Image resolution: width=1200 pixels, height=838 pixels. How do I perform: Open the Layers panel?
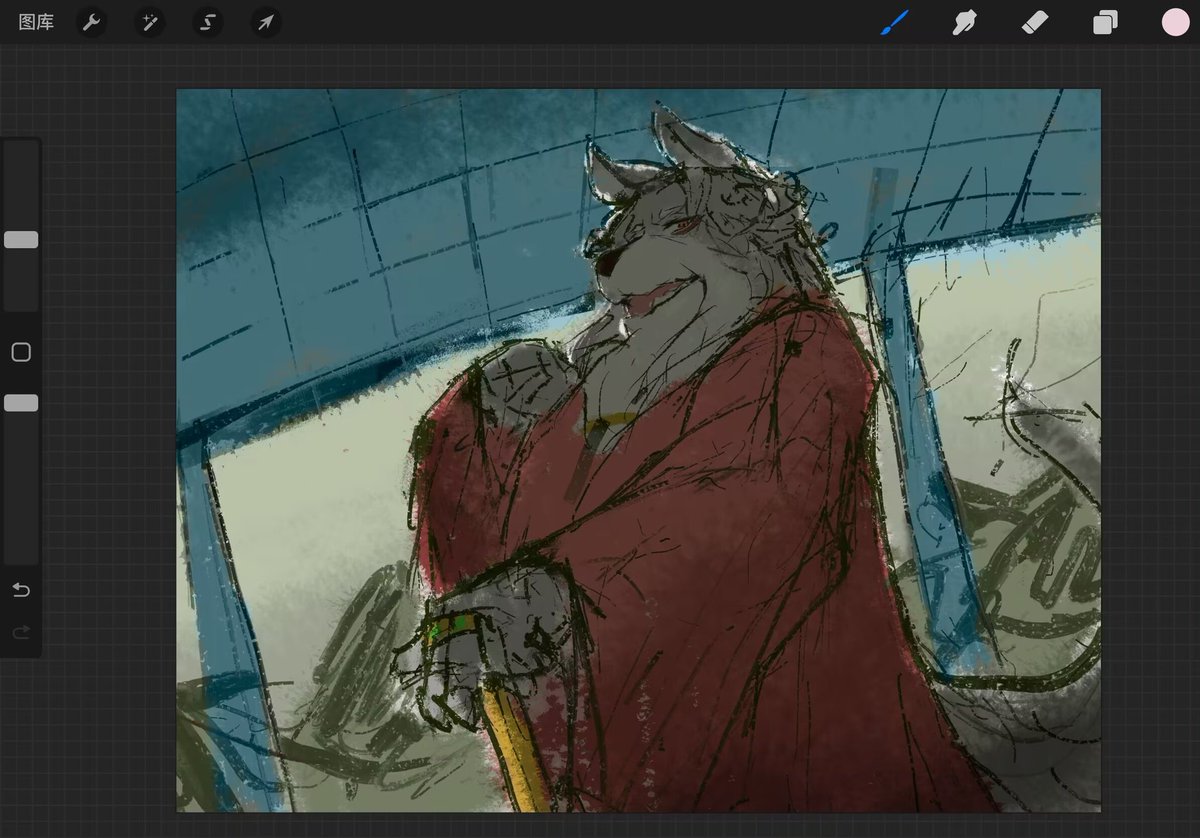point(1105,23)
